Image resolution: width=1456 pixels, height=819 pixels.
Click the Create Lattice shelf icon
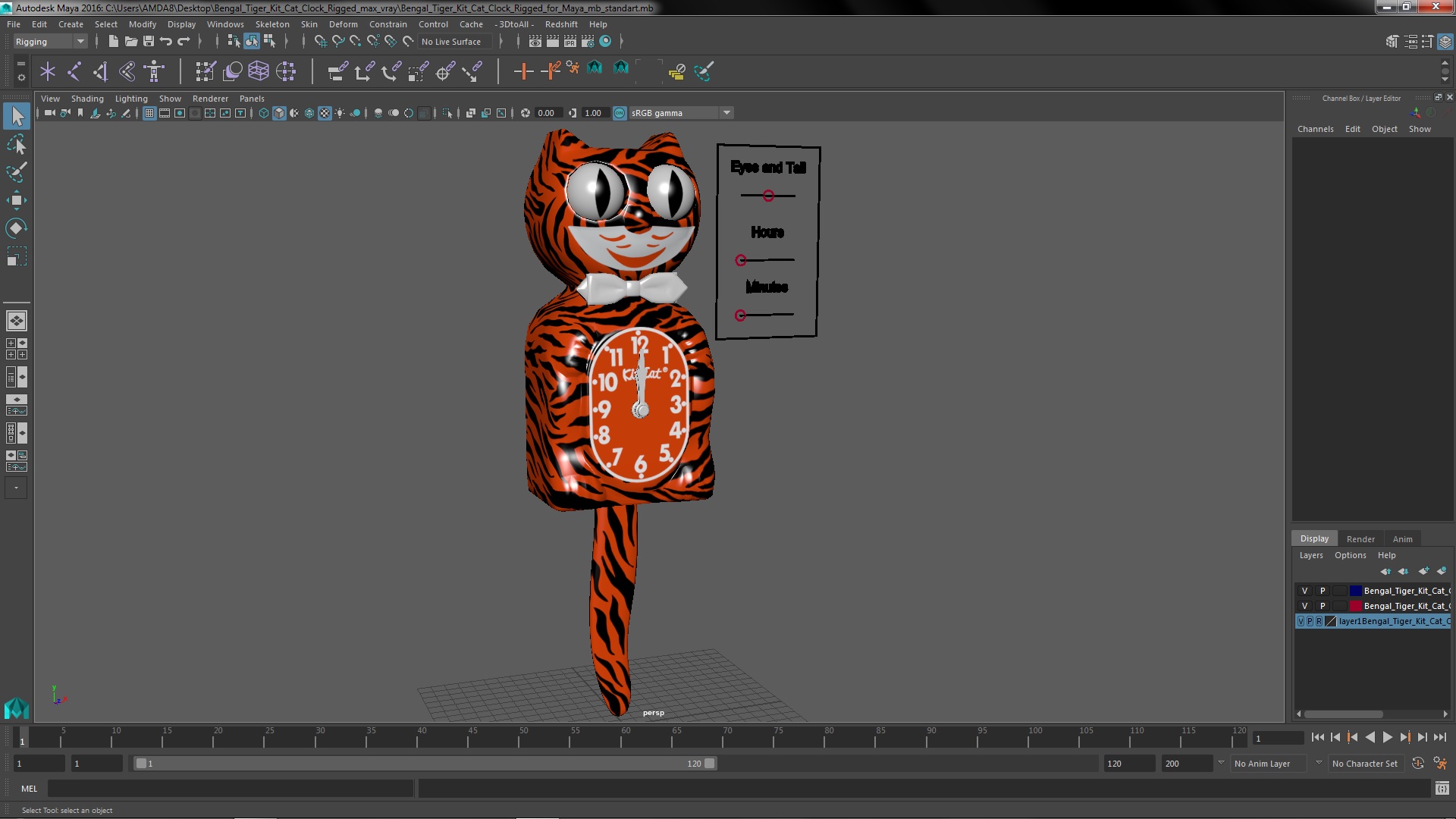(x=259, y=71)
